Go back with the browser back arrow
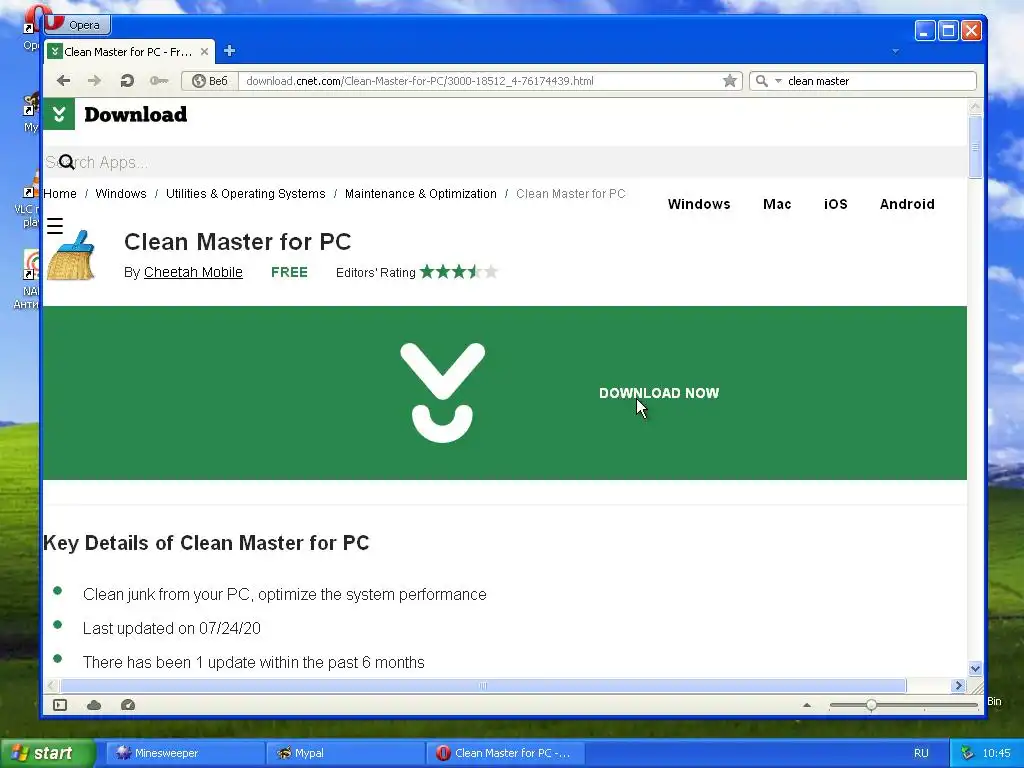Image resolution: width=1024 pixels, height=768 pixels. [x=63, y=80]
